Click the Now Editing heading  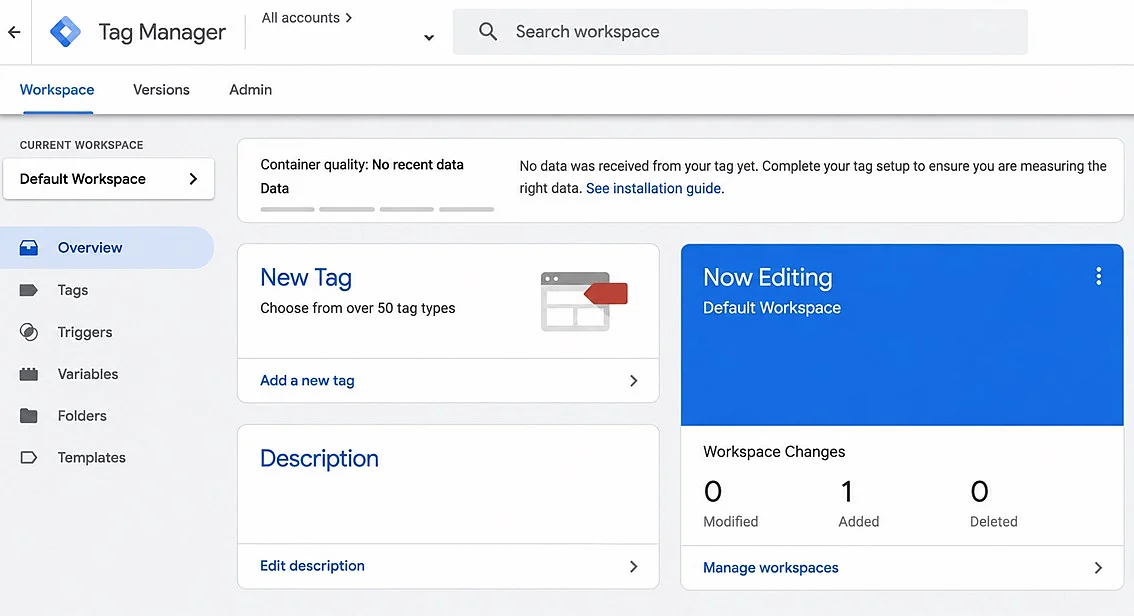(x=767, y=278)
